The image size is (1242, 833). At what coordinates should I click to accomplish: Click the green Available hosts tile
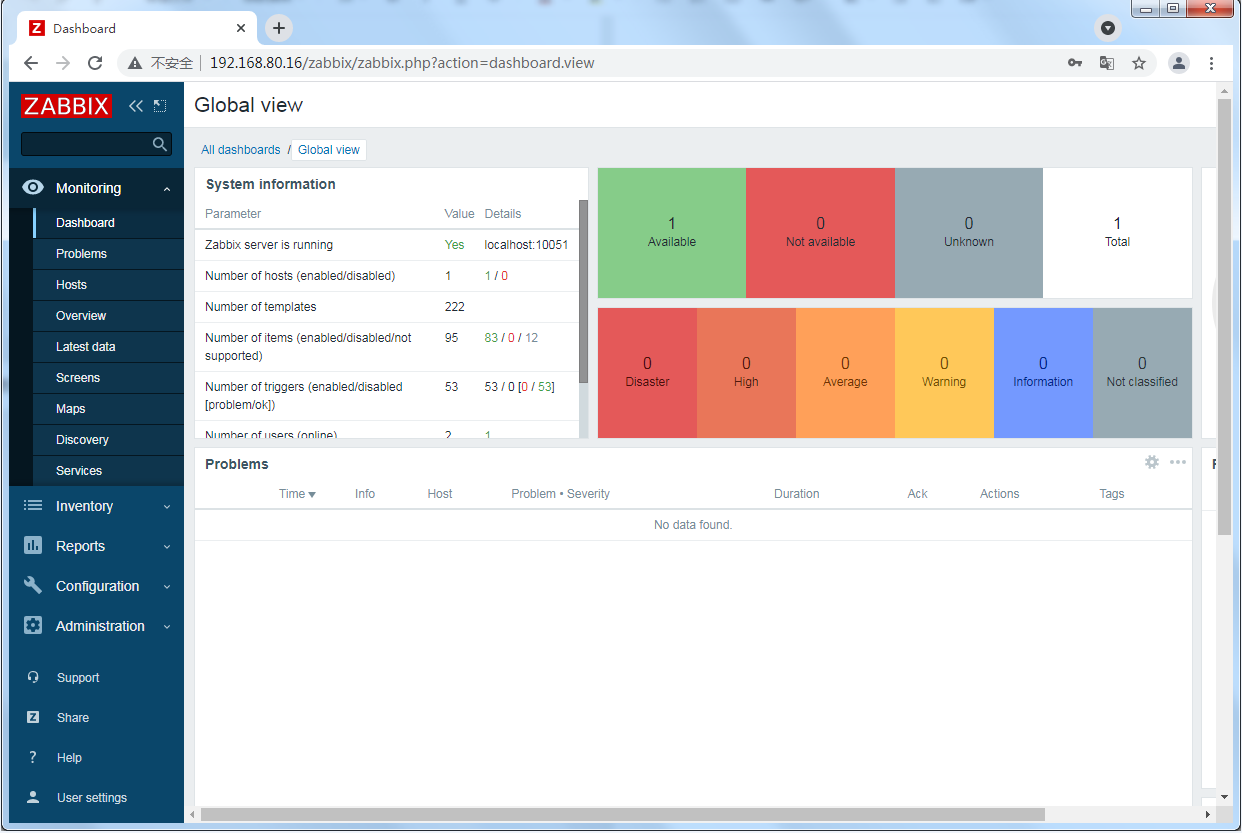(x=671, y=233)
